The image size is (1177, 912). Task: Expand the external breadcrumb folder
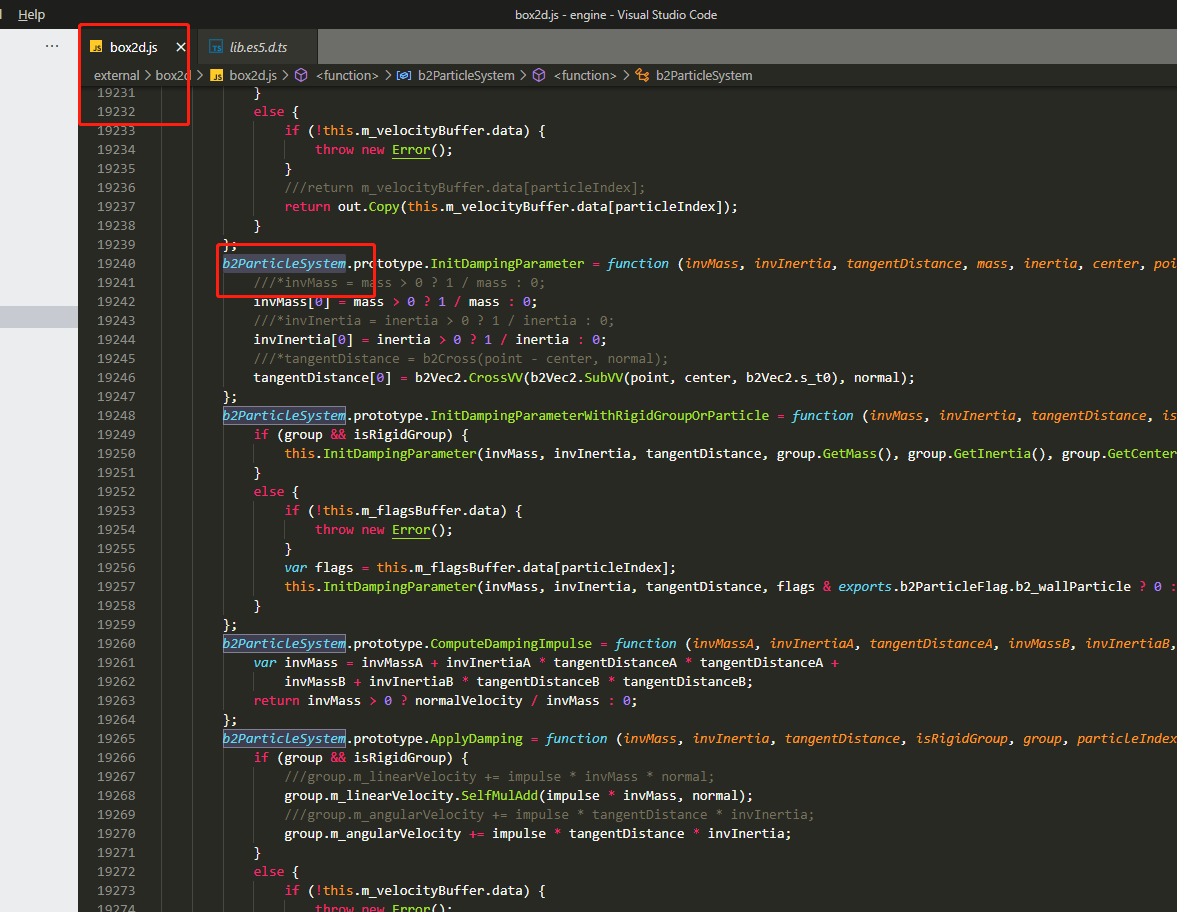coord(116,75)
